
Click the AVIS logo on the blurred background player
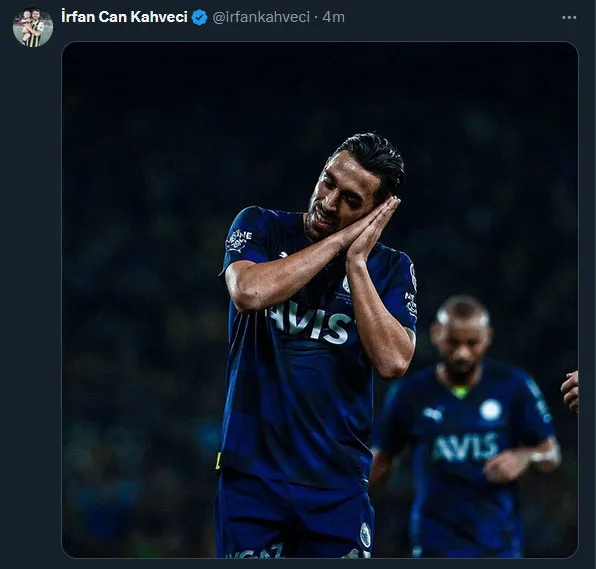tap(466, 447)
